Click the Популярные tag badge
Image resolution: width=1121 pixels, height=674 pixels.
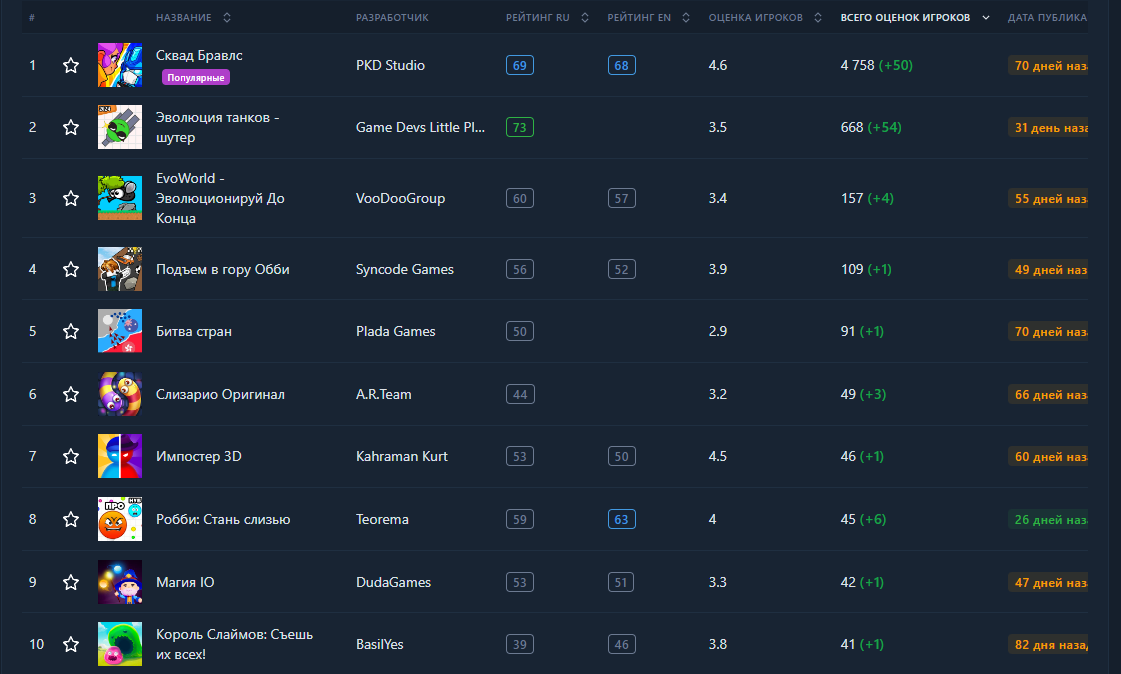(x=197, y=77)
